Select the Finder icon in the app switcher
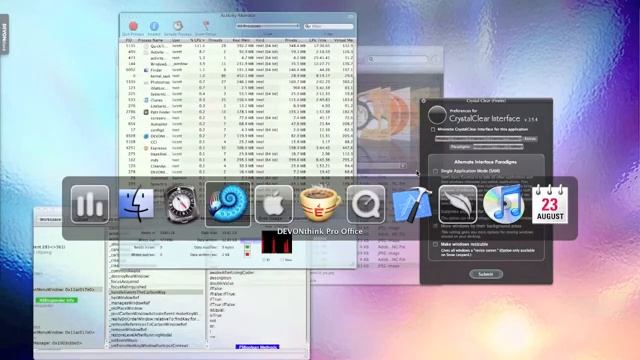Screen dimensions: 640x360 pos(136,204)
